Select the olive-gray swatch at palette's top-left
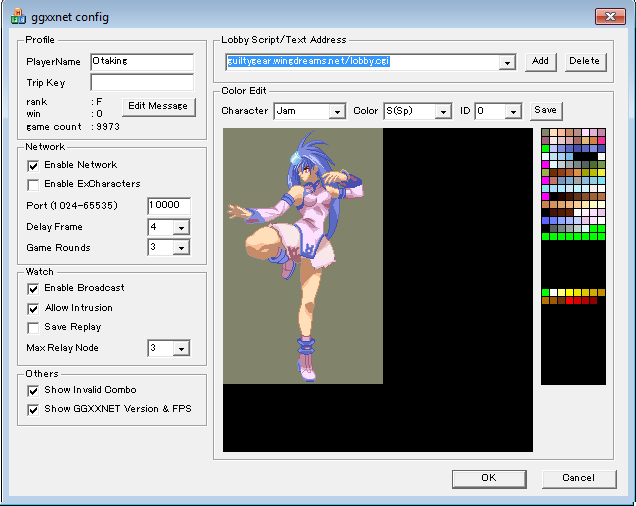636x506 pixels. (x=546, y=132)
